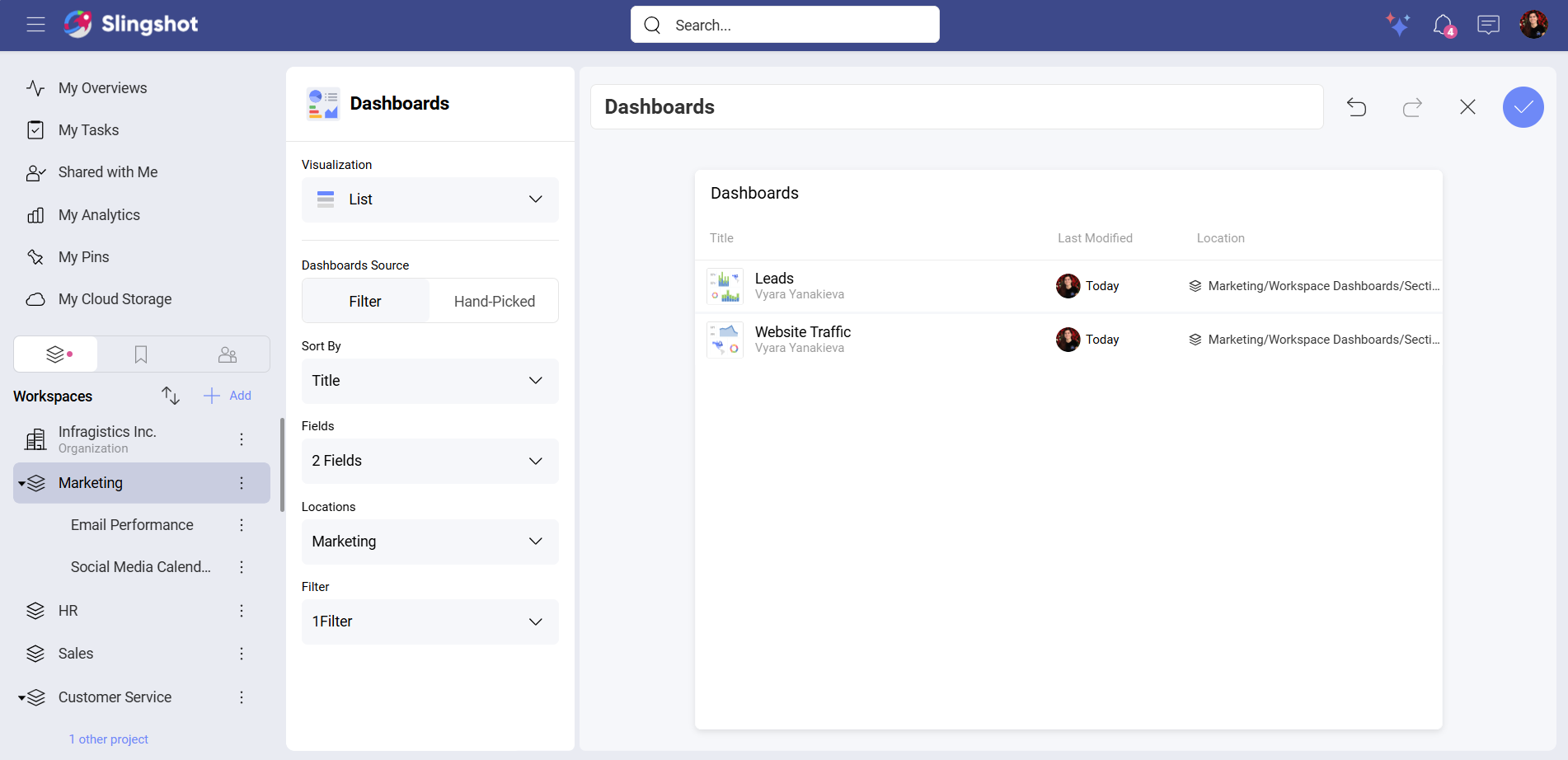
Task: Select the Filter source option
Action: [365, 301]
